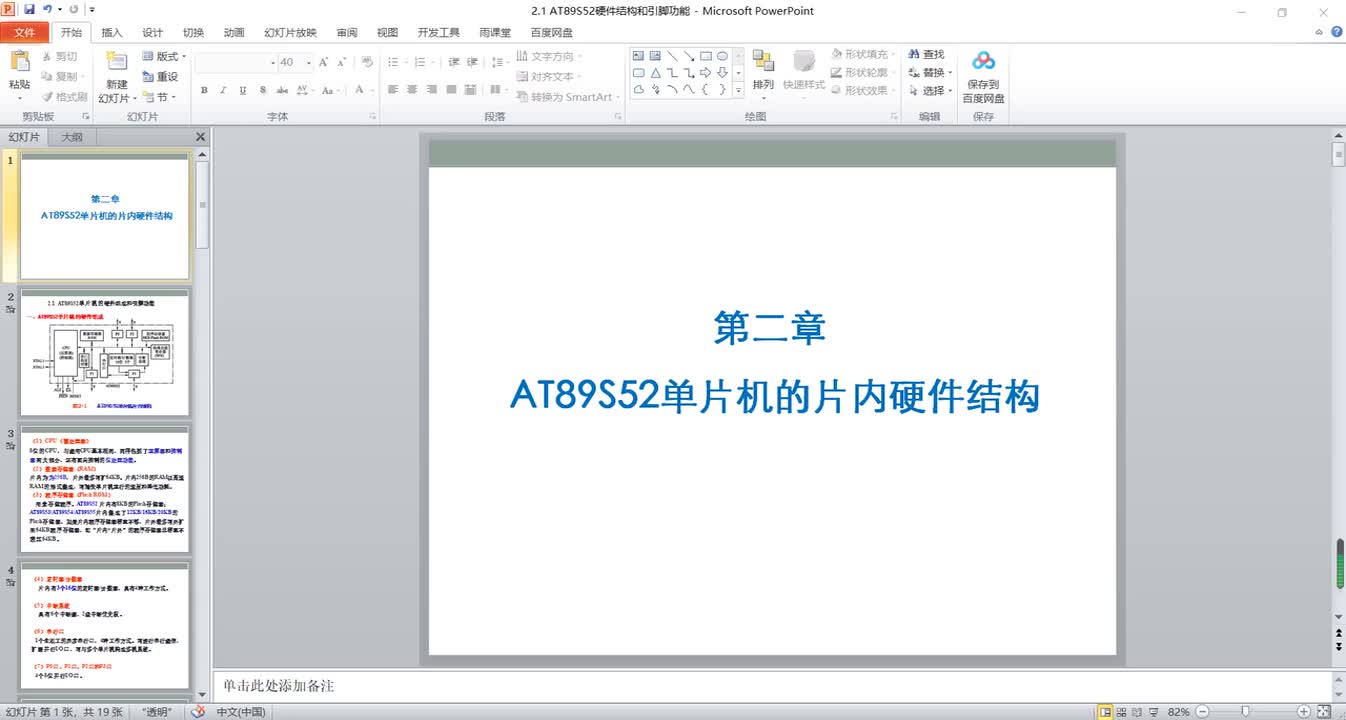Screen dimensions: 1346x720
Task: Click the Format Painter (格式刷) button
Action: pyautogui.click(x=64, y=97)
